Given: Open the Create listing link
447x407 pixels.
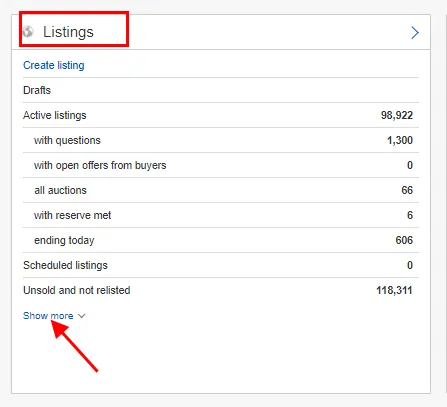Looking at the screenshot, I should coord(54,65).
